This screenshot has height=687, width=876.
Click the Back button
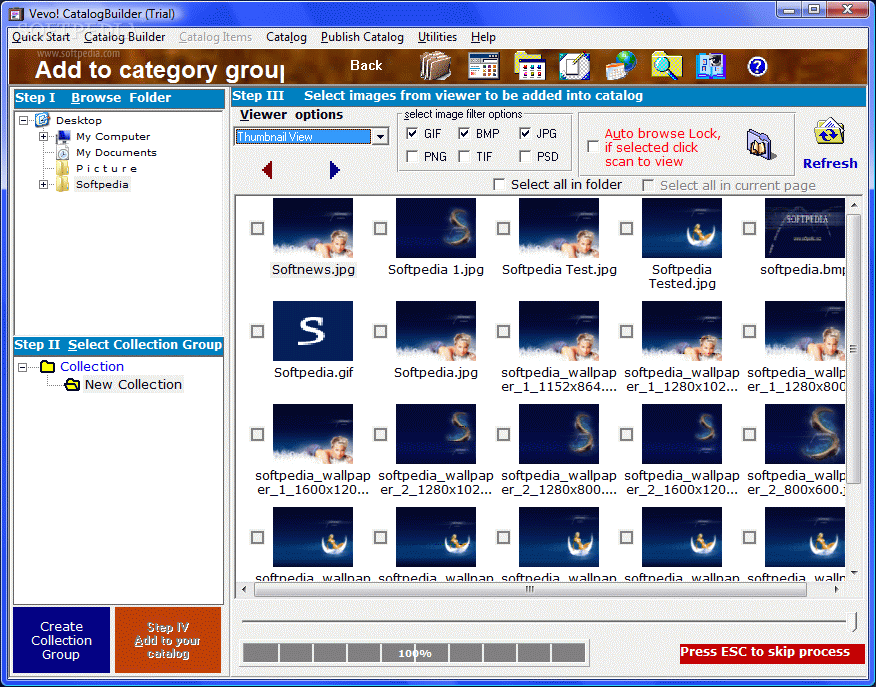(x=366, y=65)
